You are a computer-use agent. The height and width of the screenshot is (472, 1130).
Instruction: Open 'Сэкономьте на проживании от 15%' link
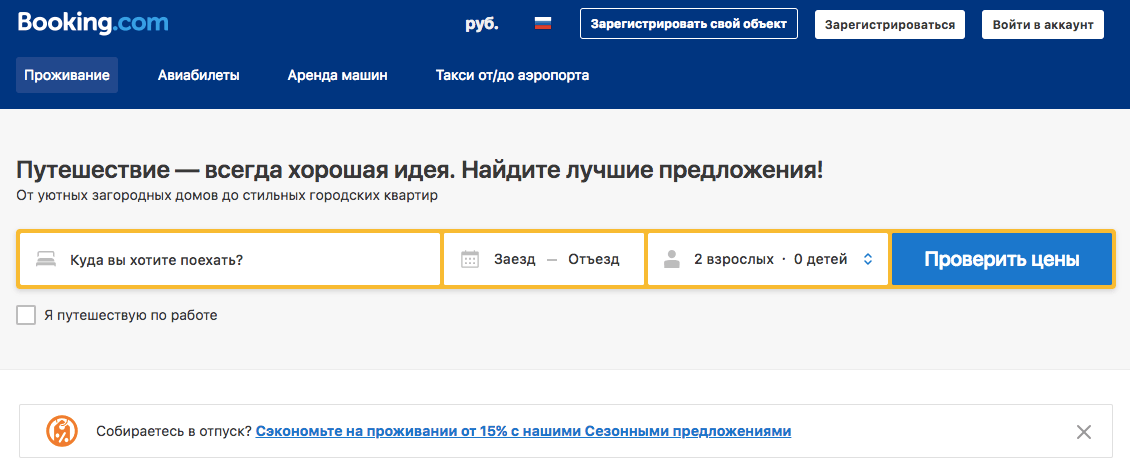[523, 432]
